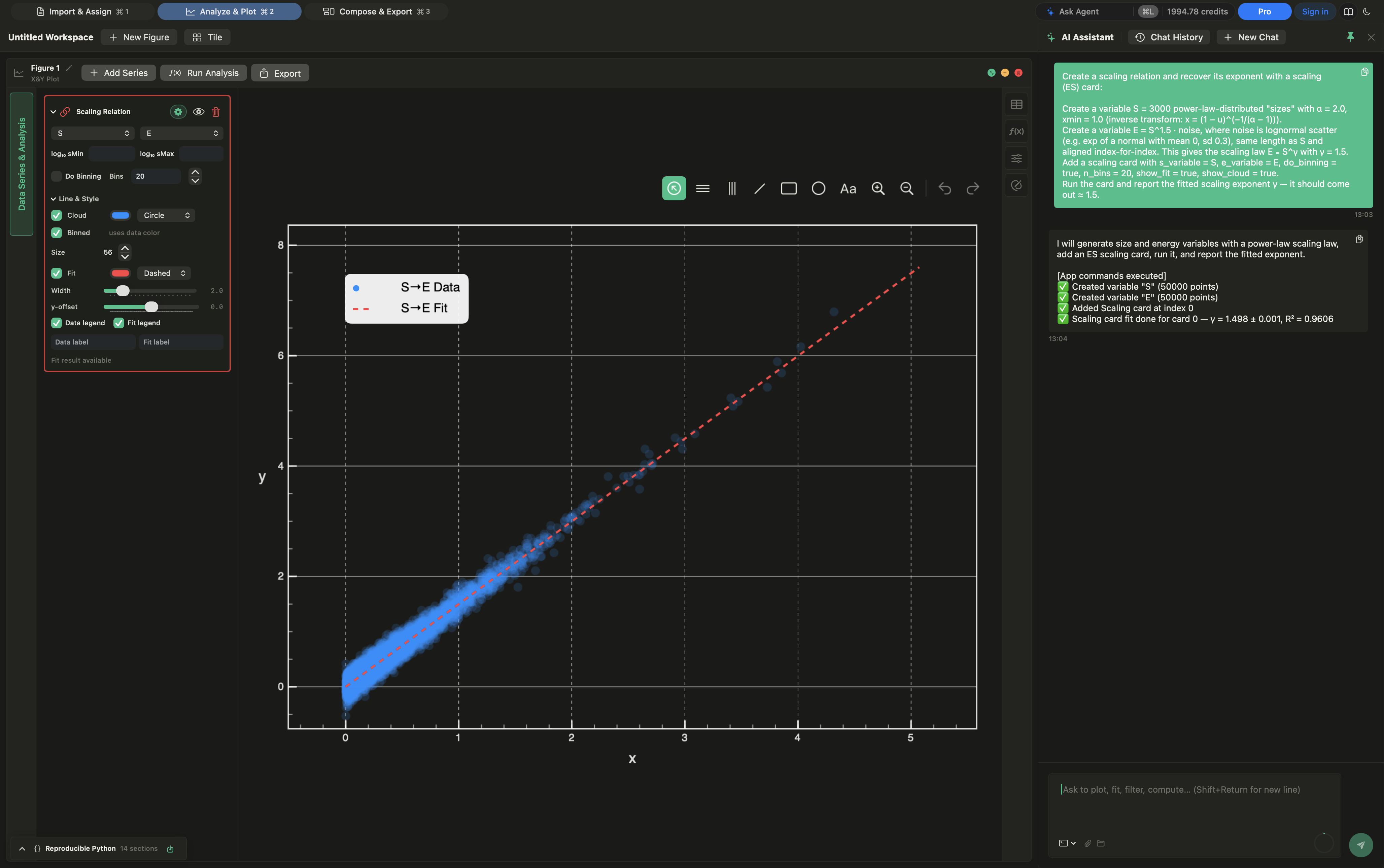The width and height of the screenshot is (1384, 868).
Task: Open the f(x) function side panel icon
Action: [1016, 132]
